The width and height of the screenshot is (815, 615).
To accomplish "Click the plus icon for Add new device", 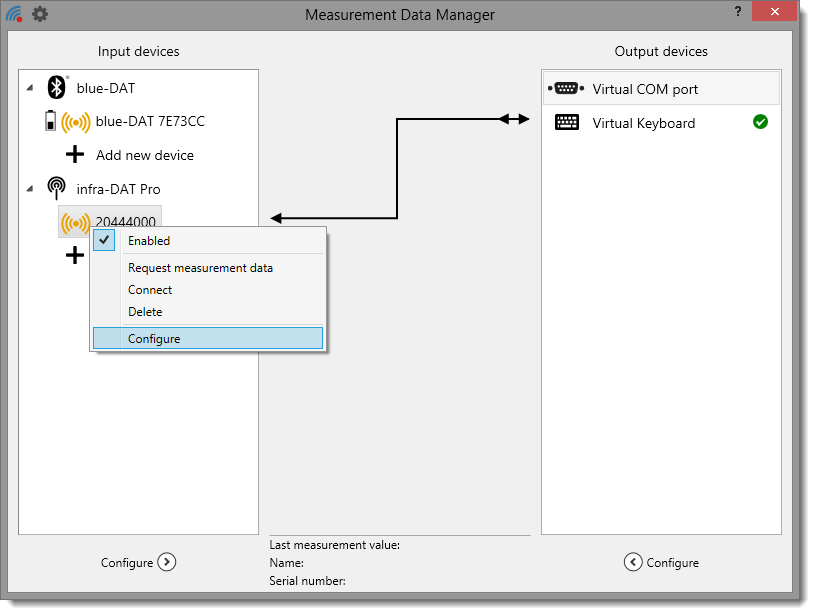I will [x=75, y=155].
